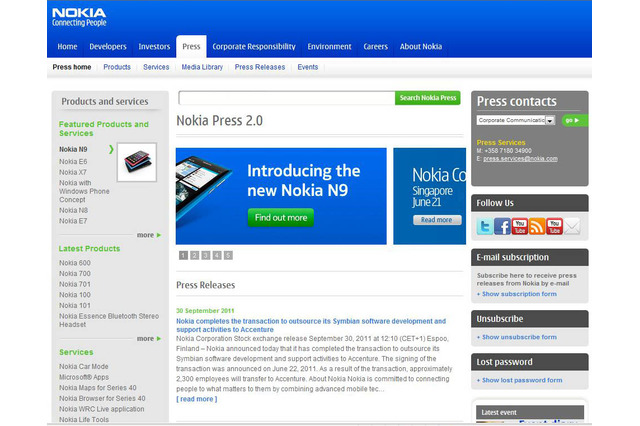Open the Nokia 700 product link

click(75, 273)
